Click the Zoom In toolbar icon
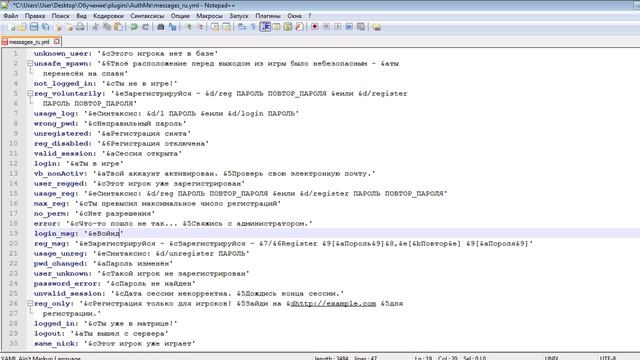Viewport: 640px width, 360px height. coord(188,27)
